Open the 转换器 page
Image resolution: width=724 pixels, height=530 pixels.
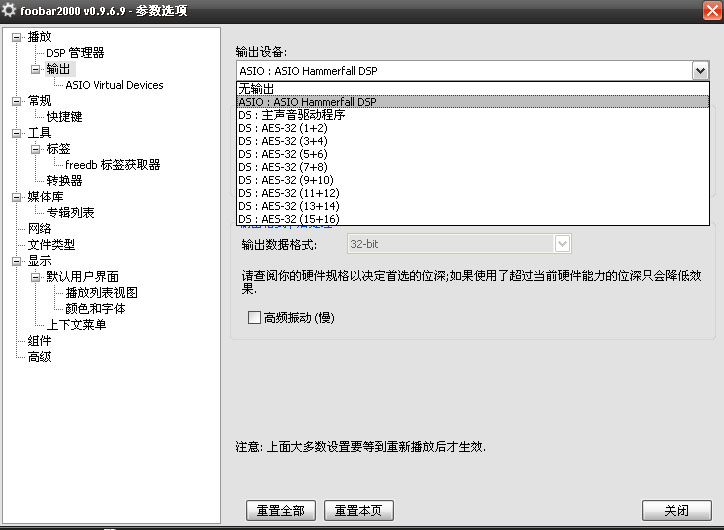pyautogui.click(x=64, y=181)
